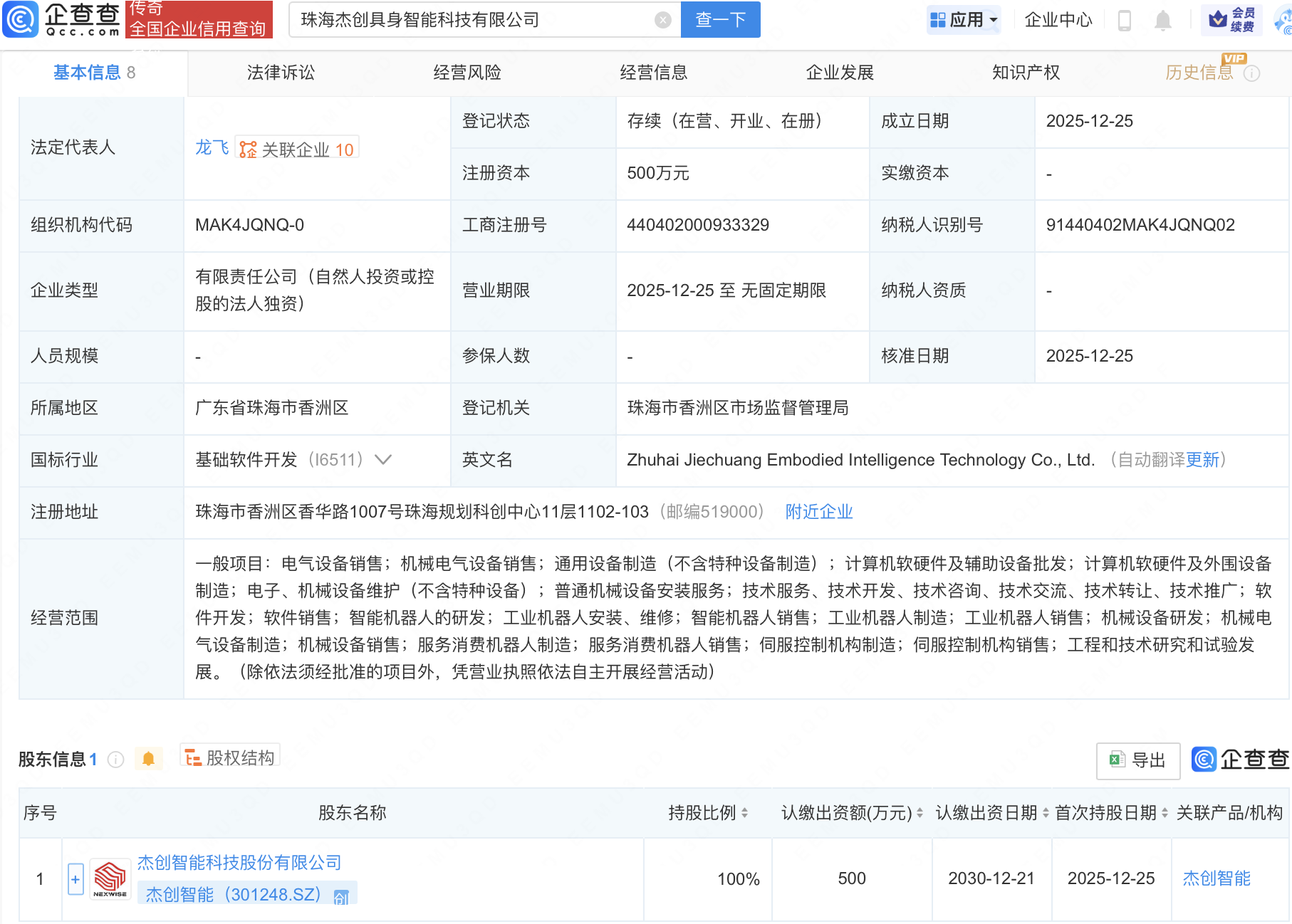The width and height of the screenshot is (1292, 924).
Task: Clear the search box with the x icon
Action: (x=664, y=20)
